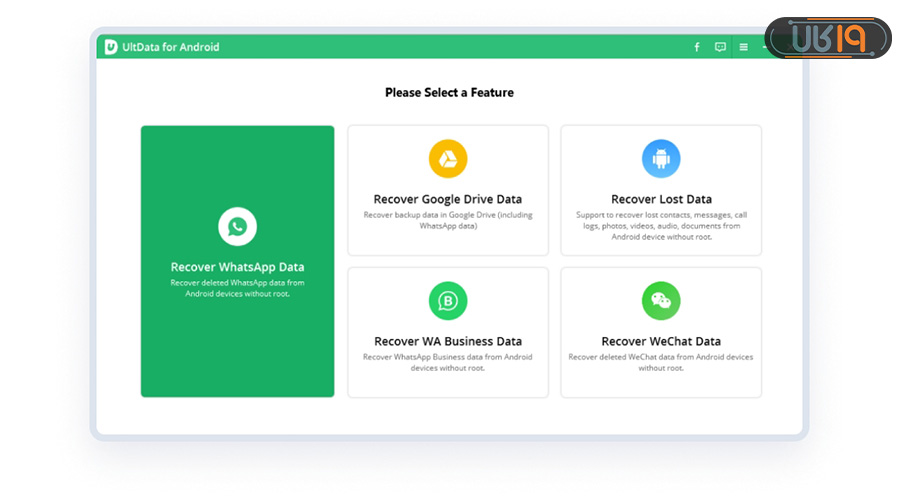Choose Recover WA Business Data title
Screen dimensions: 900x500
click(x=448, y=341)
